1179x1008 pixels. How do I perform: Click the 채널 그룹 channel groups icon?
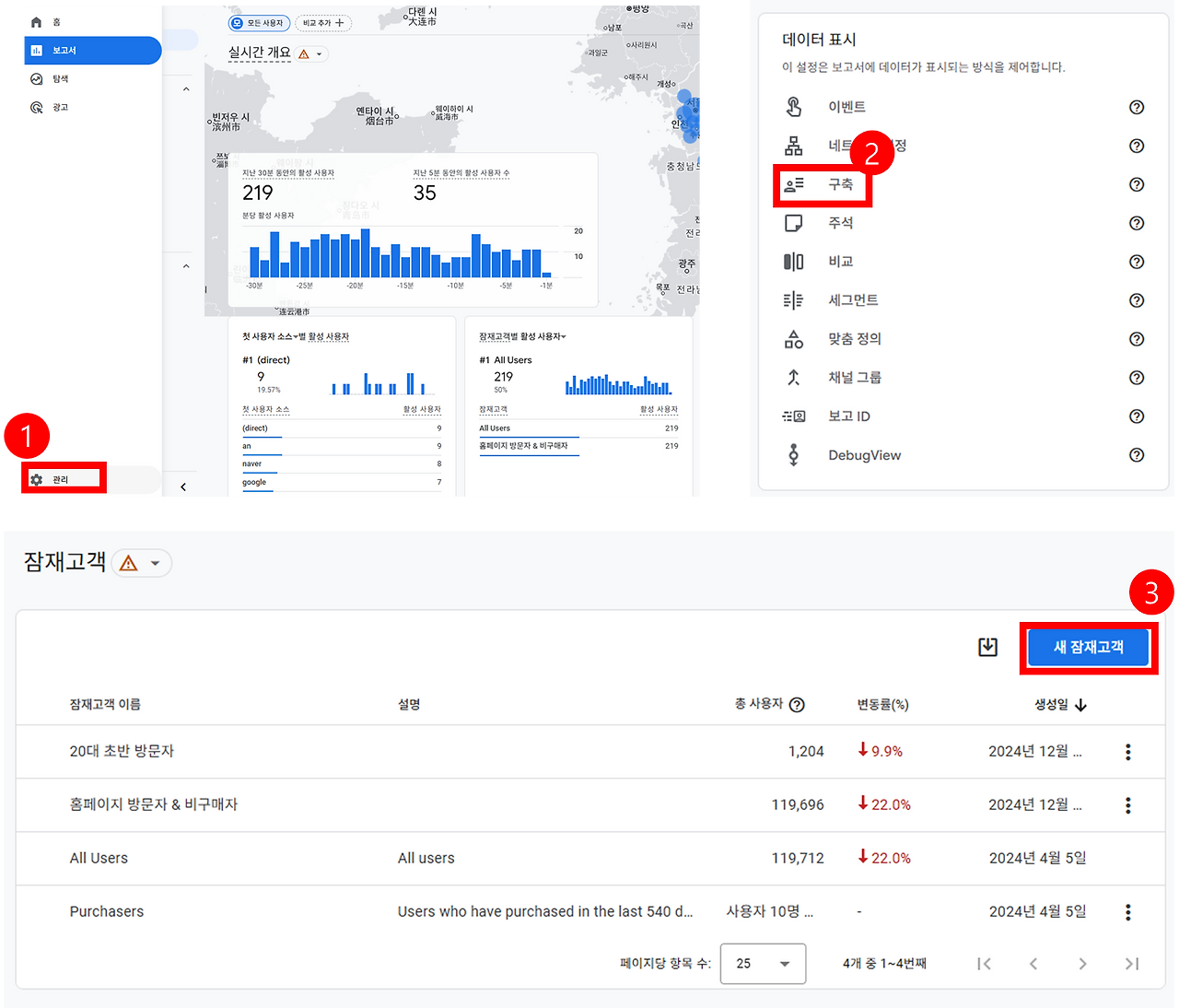[x=793, y=378]
